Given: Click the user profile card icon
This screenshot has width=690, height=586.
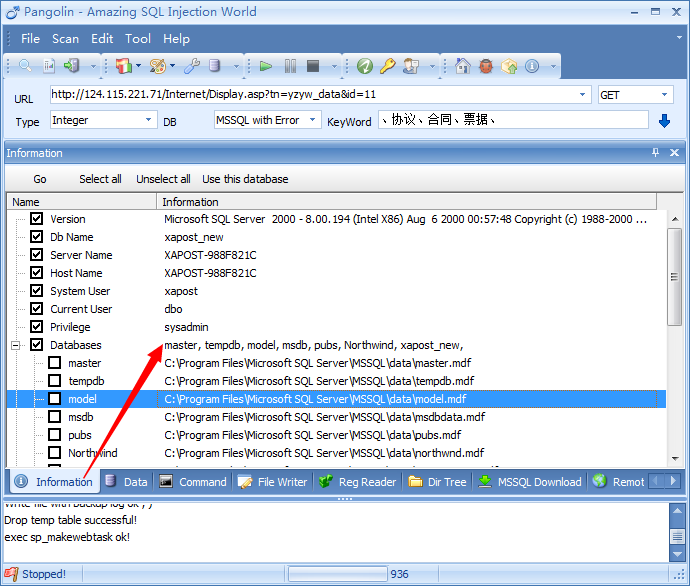Looking at the screenshot, I should tap(411, 66).
